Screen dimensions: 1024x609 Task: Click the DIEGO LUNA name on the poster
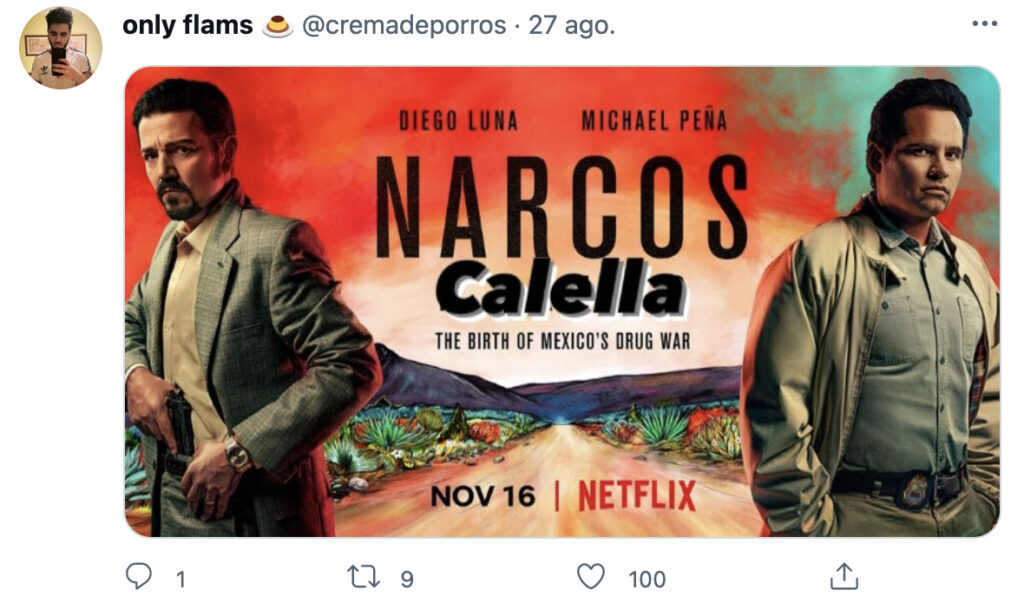coord(458,121)
